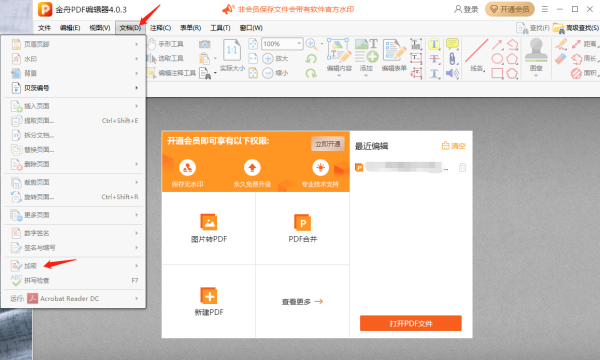The image size is (600, 360).
Task: Click the undo green arrow icon
Action: (311, 59)
